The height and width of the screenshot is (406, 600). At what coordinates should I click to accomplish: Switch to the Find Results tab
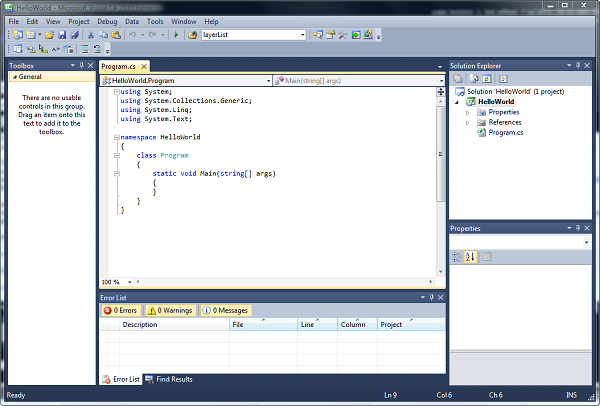(168, 379)
